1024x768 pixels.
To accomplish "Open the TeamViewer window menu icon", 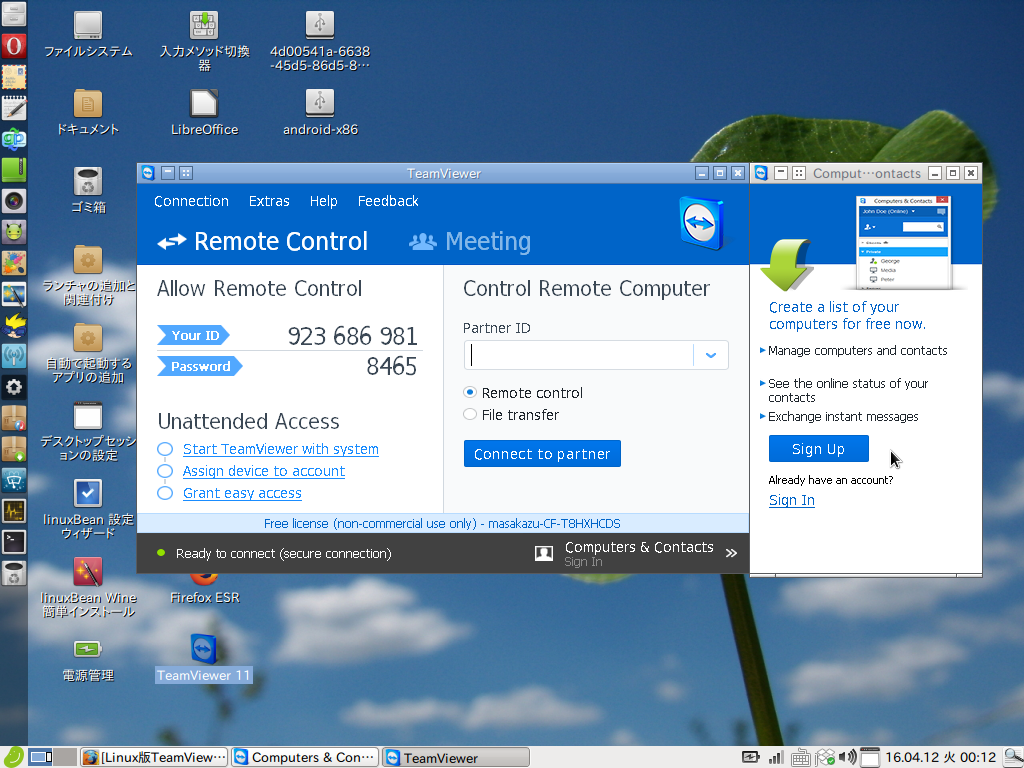I will [146, 172].
